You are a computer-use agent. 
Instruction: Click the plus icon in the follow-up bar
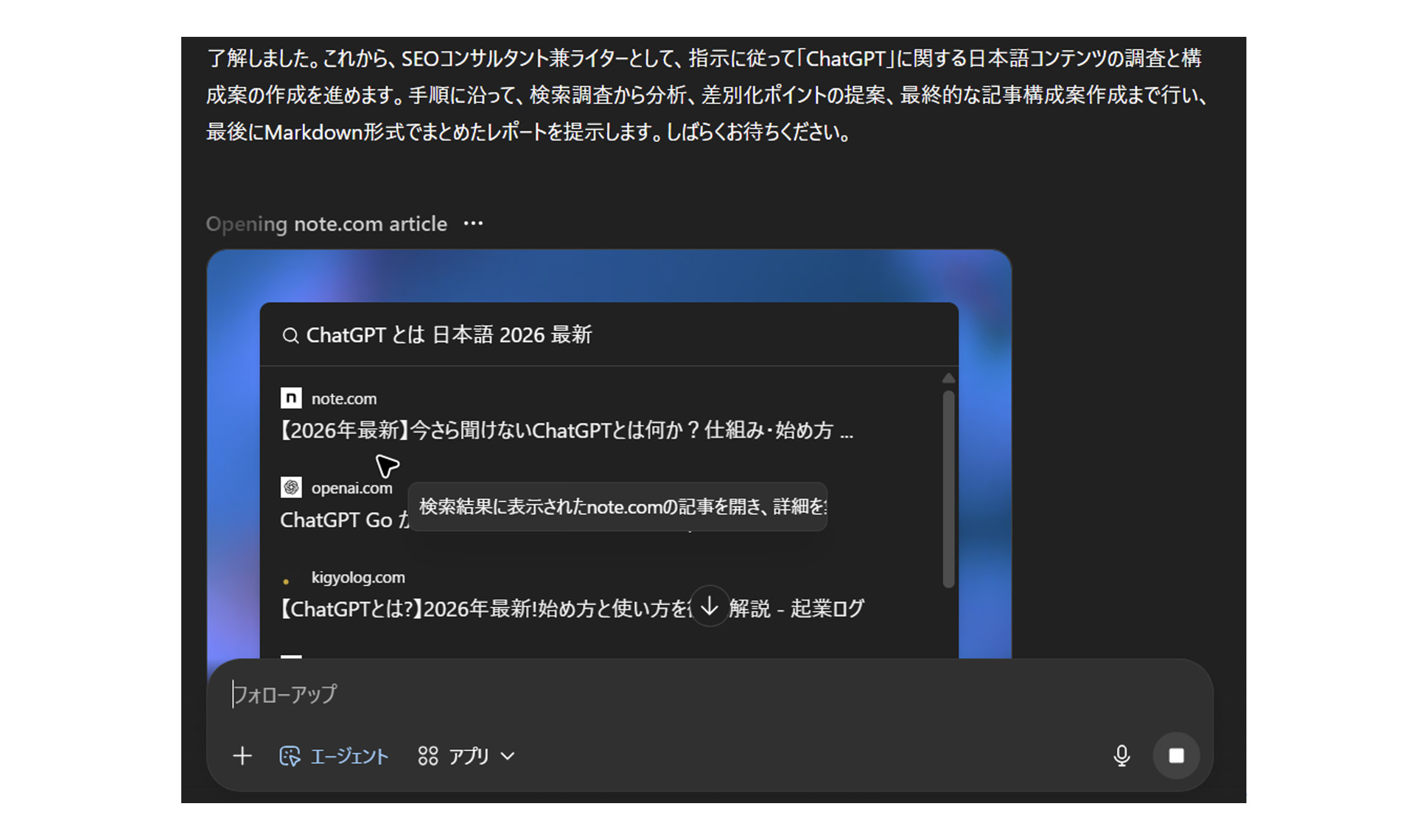click(x=242, y=755)
